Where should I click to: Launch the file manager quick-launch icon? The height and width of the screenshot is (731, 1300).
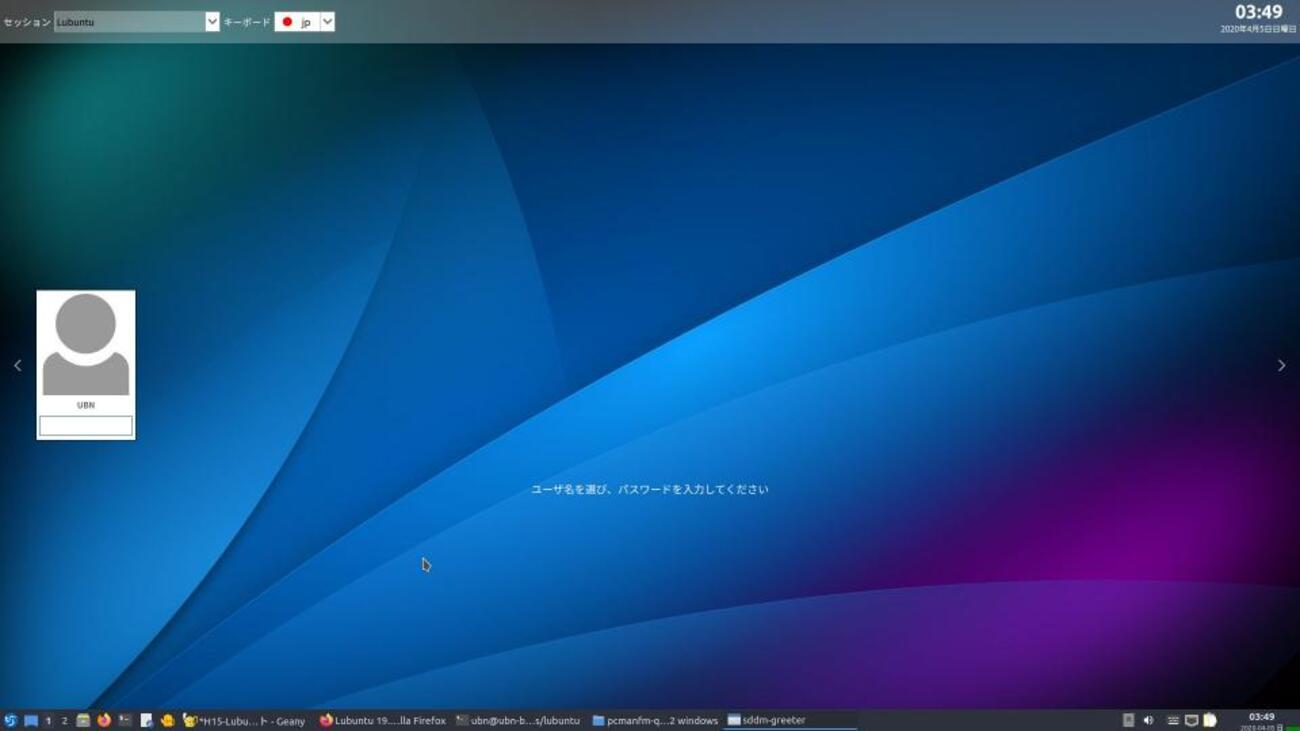coord(83,720)
